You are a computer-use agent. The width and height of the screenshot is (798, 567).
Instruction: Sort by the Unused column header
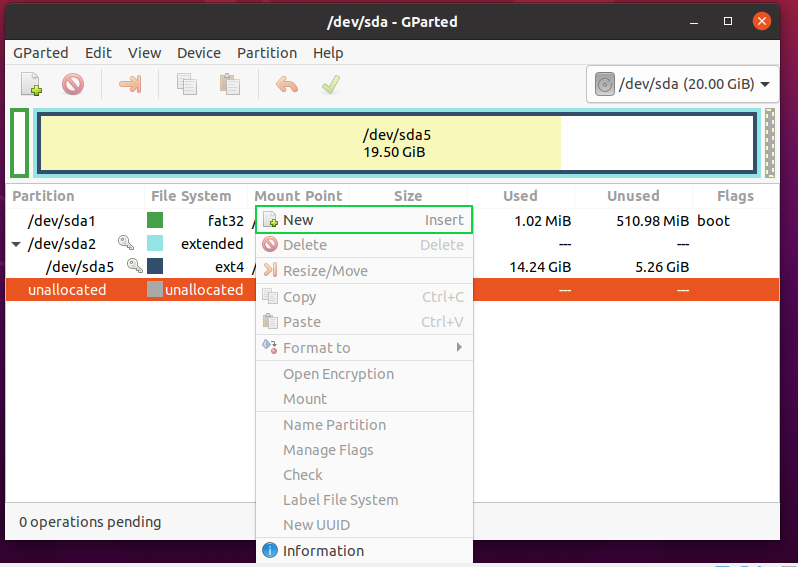tap(633, 196)
